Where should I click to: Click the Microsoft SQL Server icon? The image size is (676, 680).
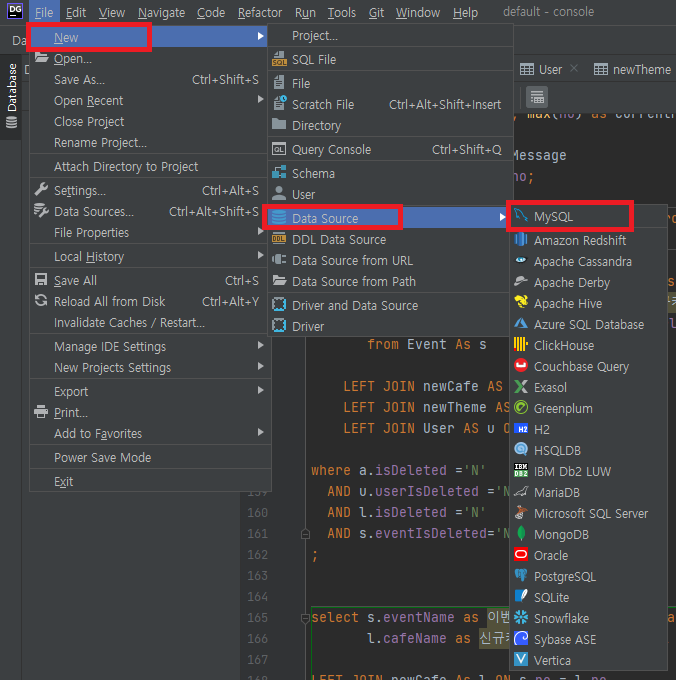click(521, 513)
